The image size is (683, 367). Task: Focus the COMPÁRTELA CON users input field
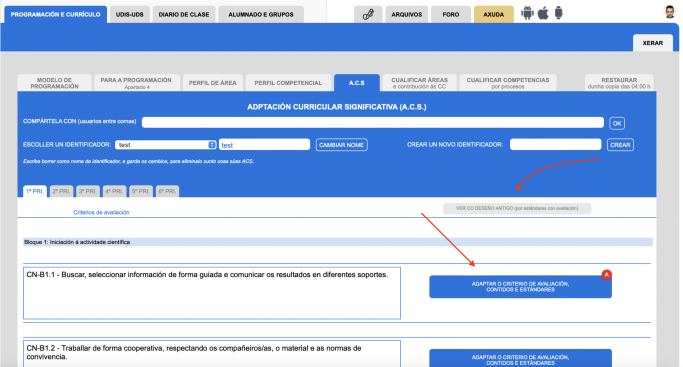[x=373, y=122]
